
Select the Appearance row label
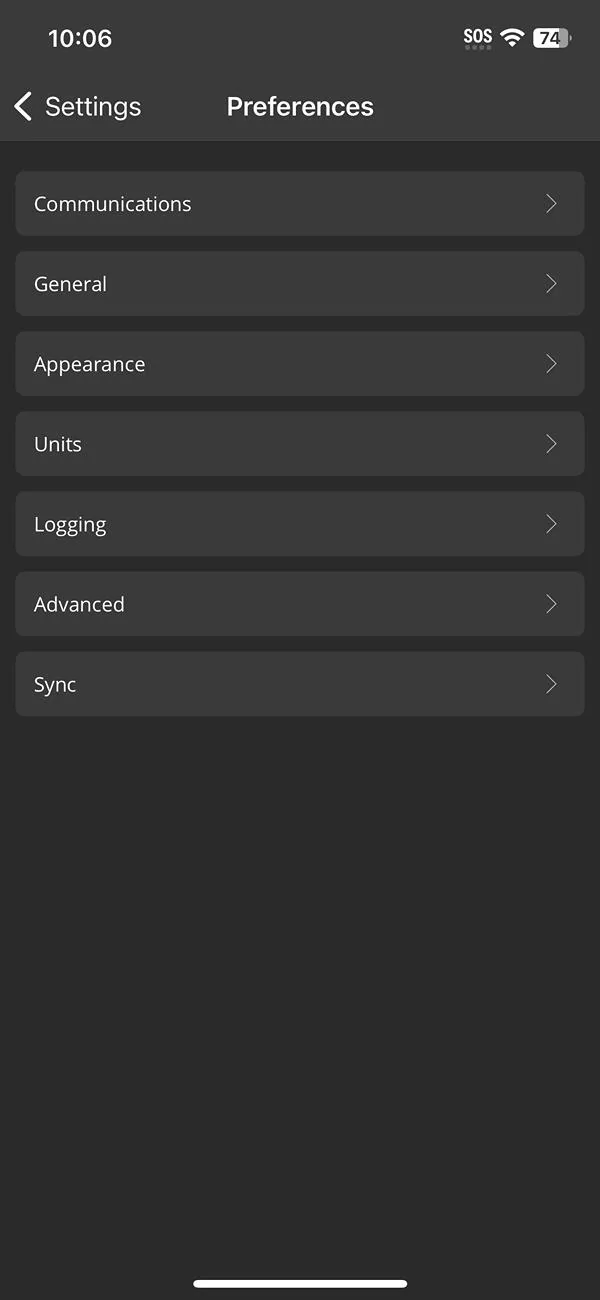pos(90,364)
